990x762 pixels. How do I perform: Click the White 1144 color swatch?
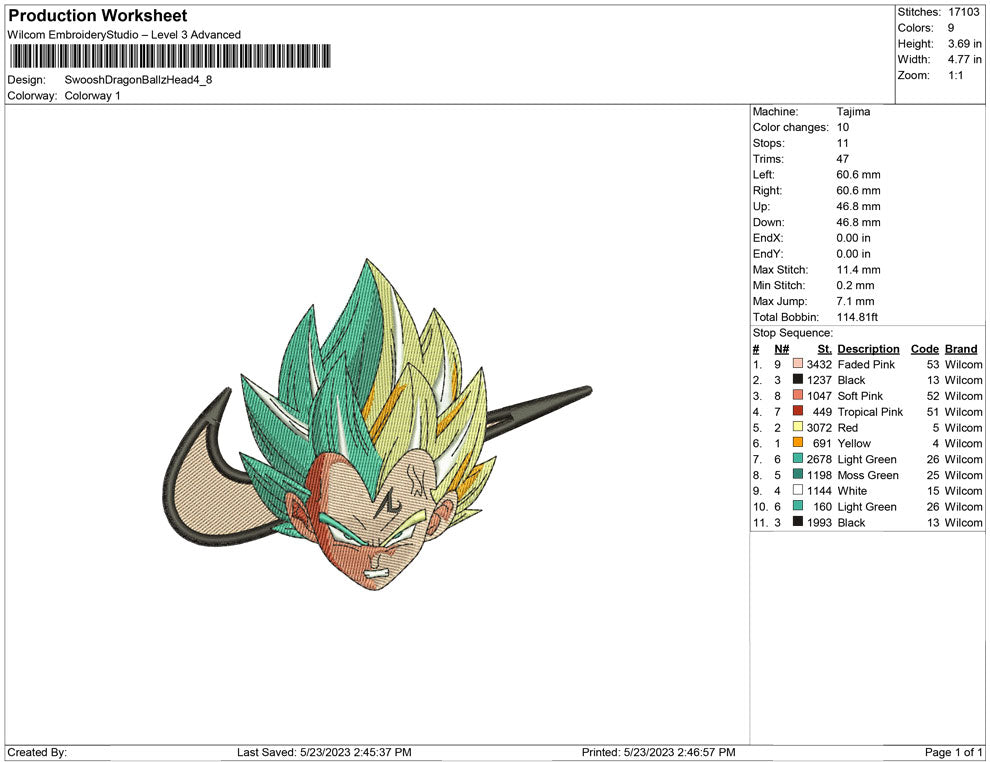pyautogui.click(x=798, y=490)
